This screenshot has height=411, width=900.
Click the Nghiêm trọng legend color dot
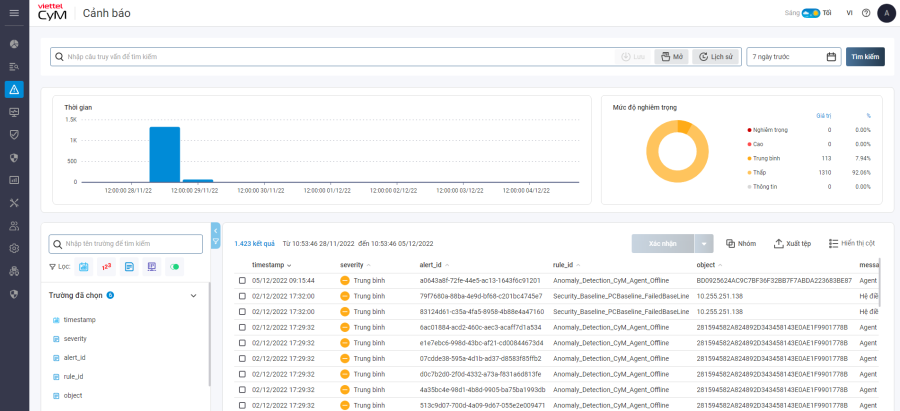coord(749,130)
